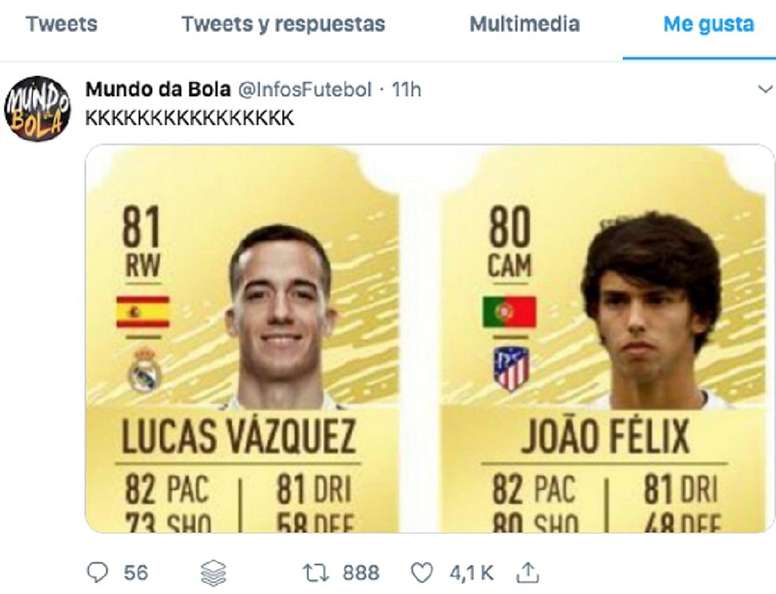The width and height of the screenshot is (776, 594).
Task: Retweet the Mundo da Bola tweet
Action: point(315,572)
